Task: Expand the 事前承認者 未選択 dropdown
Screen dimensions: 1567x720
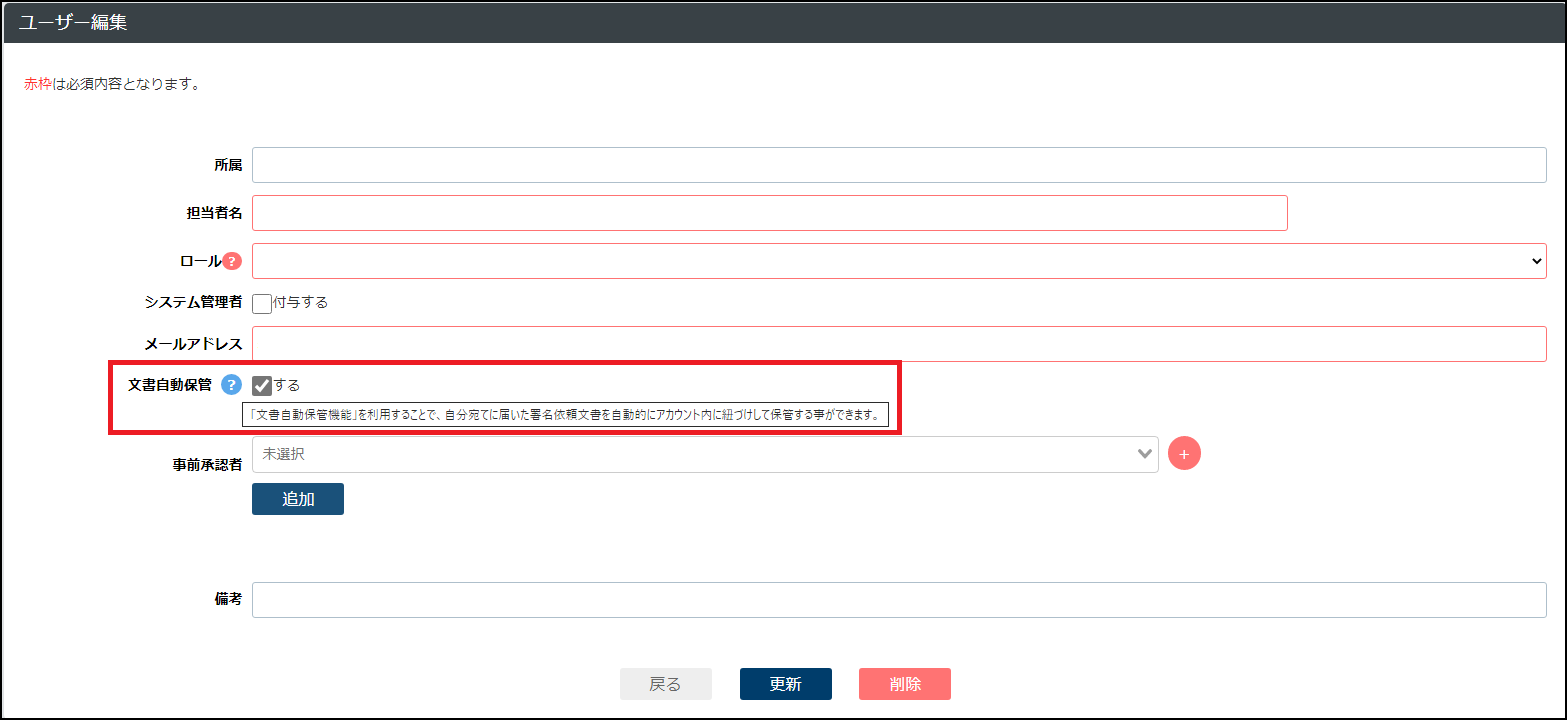Action: [704, 454]
